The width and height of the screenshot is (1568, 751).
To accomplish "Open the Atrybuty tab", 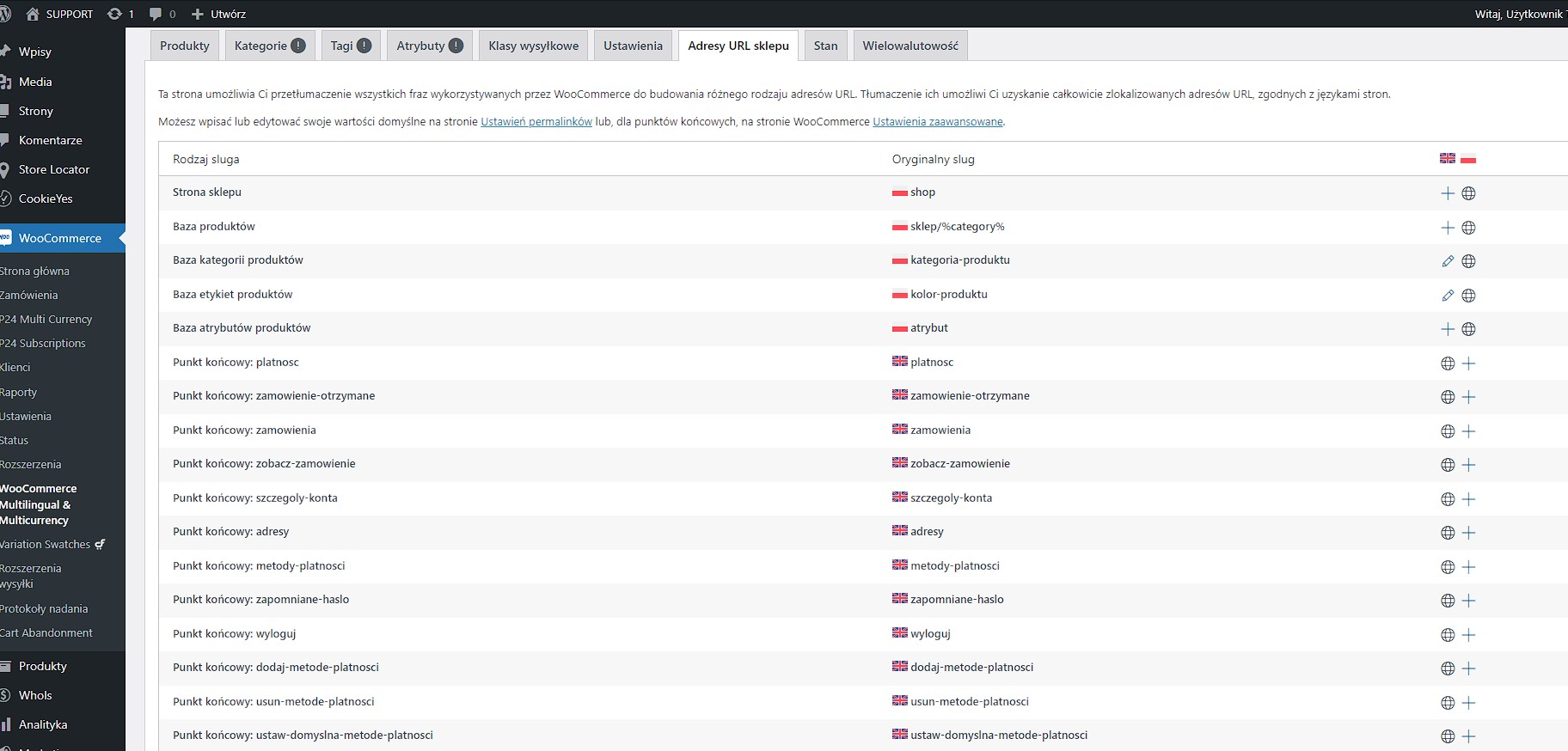I will click(430, 46).
